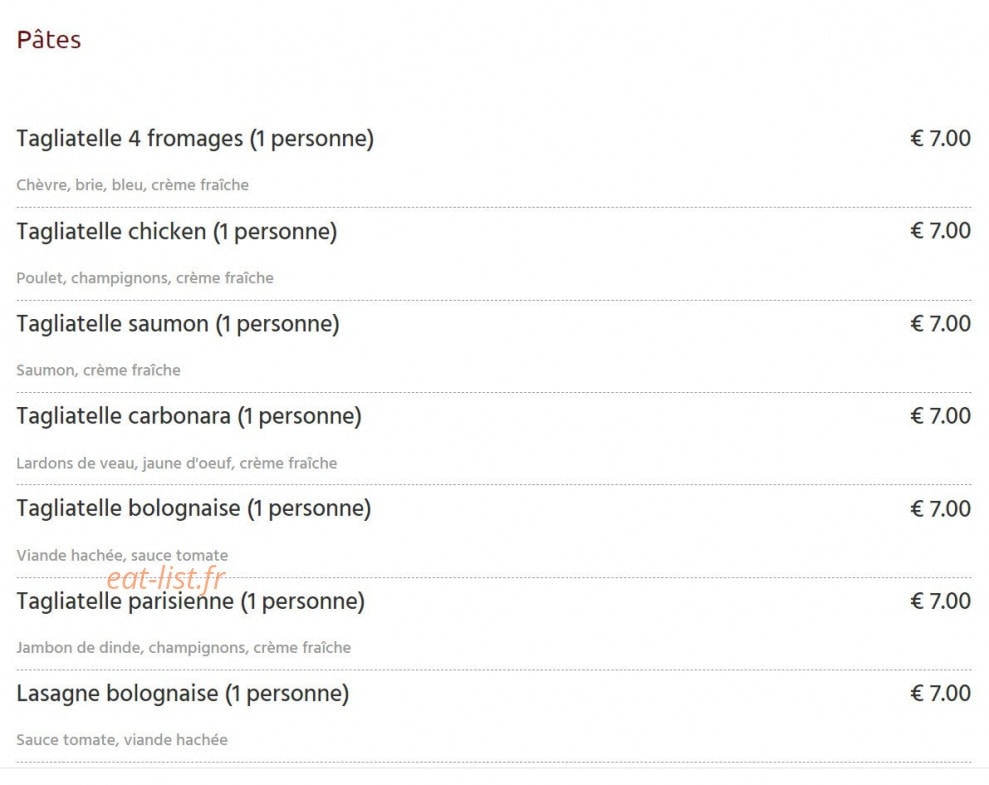Select Tagliatelle parisienne menu item

point(190,602)
